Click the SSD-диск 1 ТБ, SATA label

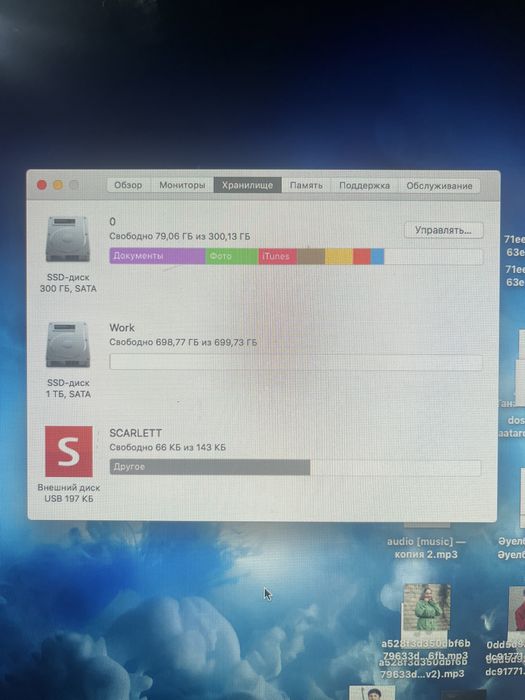[x=68, y=388]
